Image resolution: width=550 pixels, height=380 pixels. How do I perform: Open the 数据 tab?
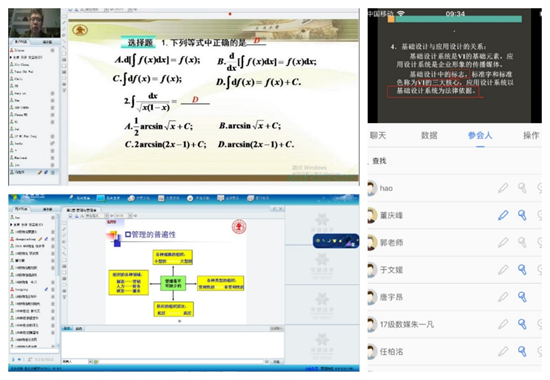[x=429, y=135]
